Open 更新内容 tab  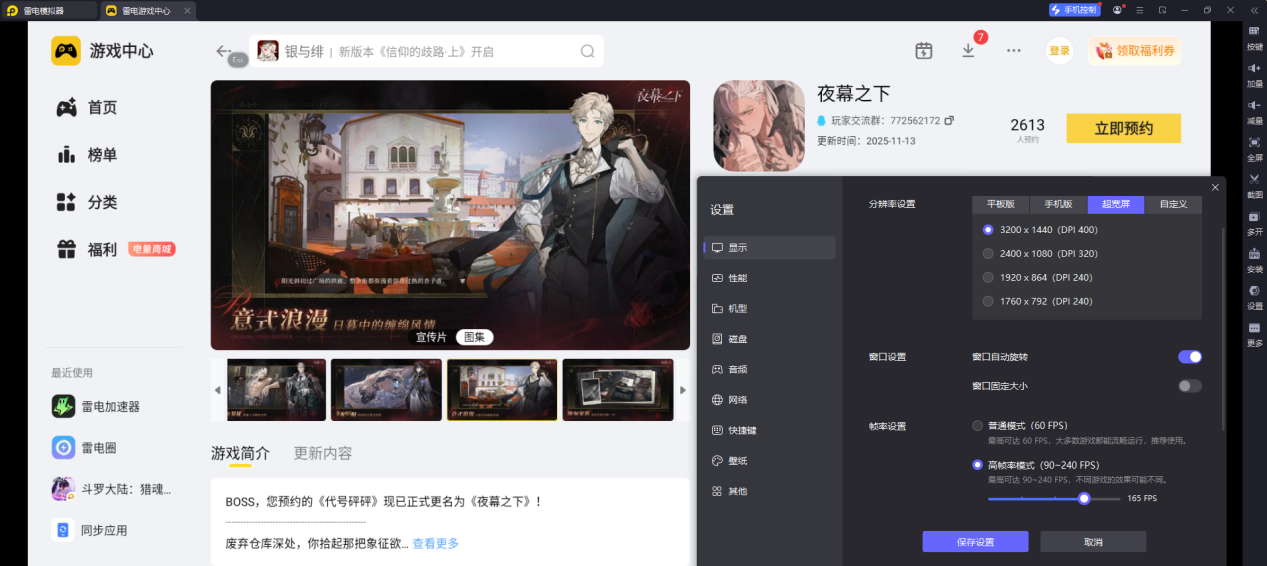click(323, 453)
